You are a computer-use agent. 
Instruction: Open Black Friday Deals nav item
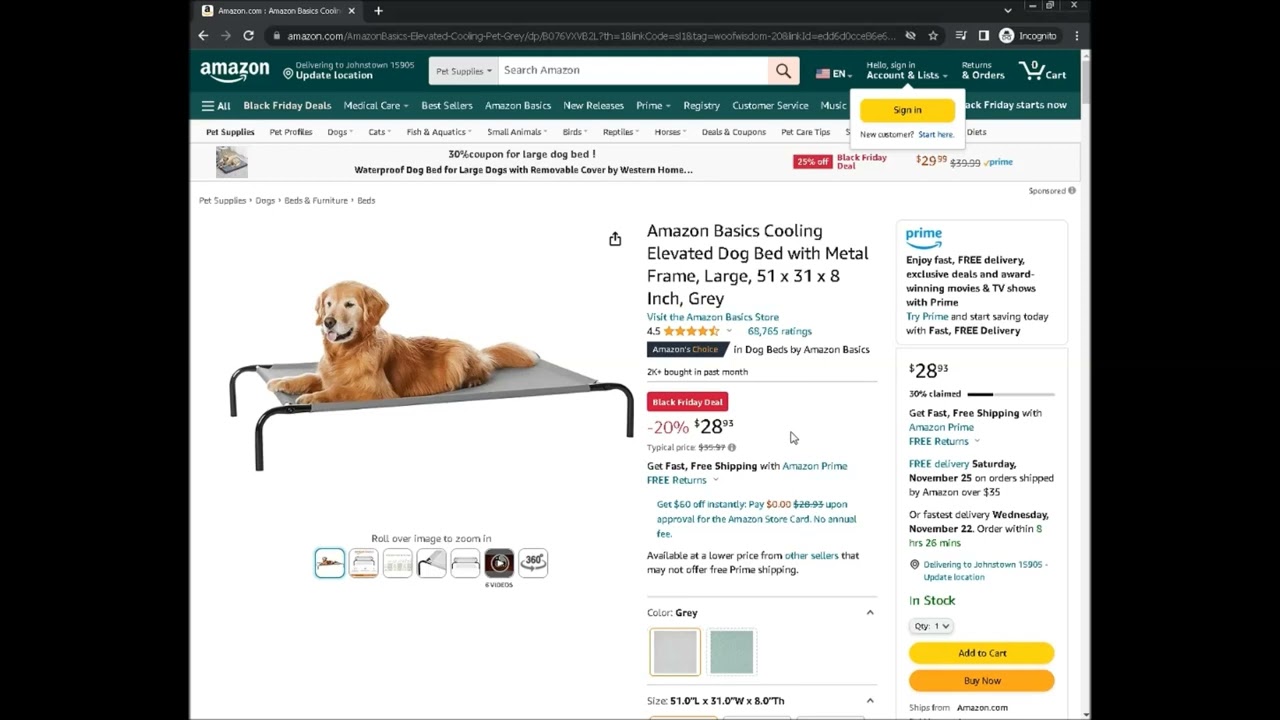pyautogui.click(x=287, y=106)
